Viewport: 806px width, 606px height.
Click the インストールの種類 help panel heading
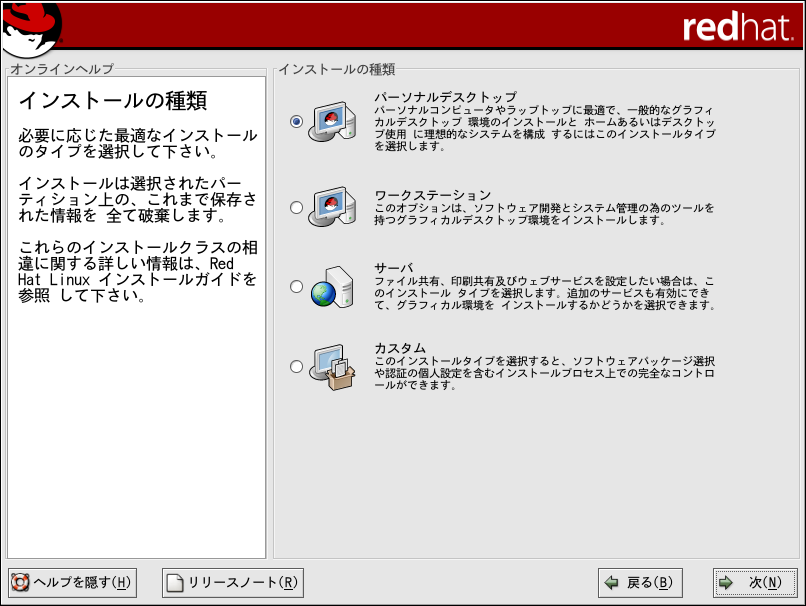[113, 101]
